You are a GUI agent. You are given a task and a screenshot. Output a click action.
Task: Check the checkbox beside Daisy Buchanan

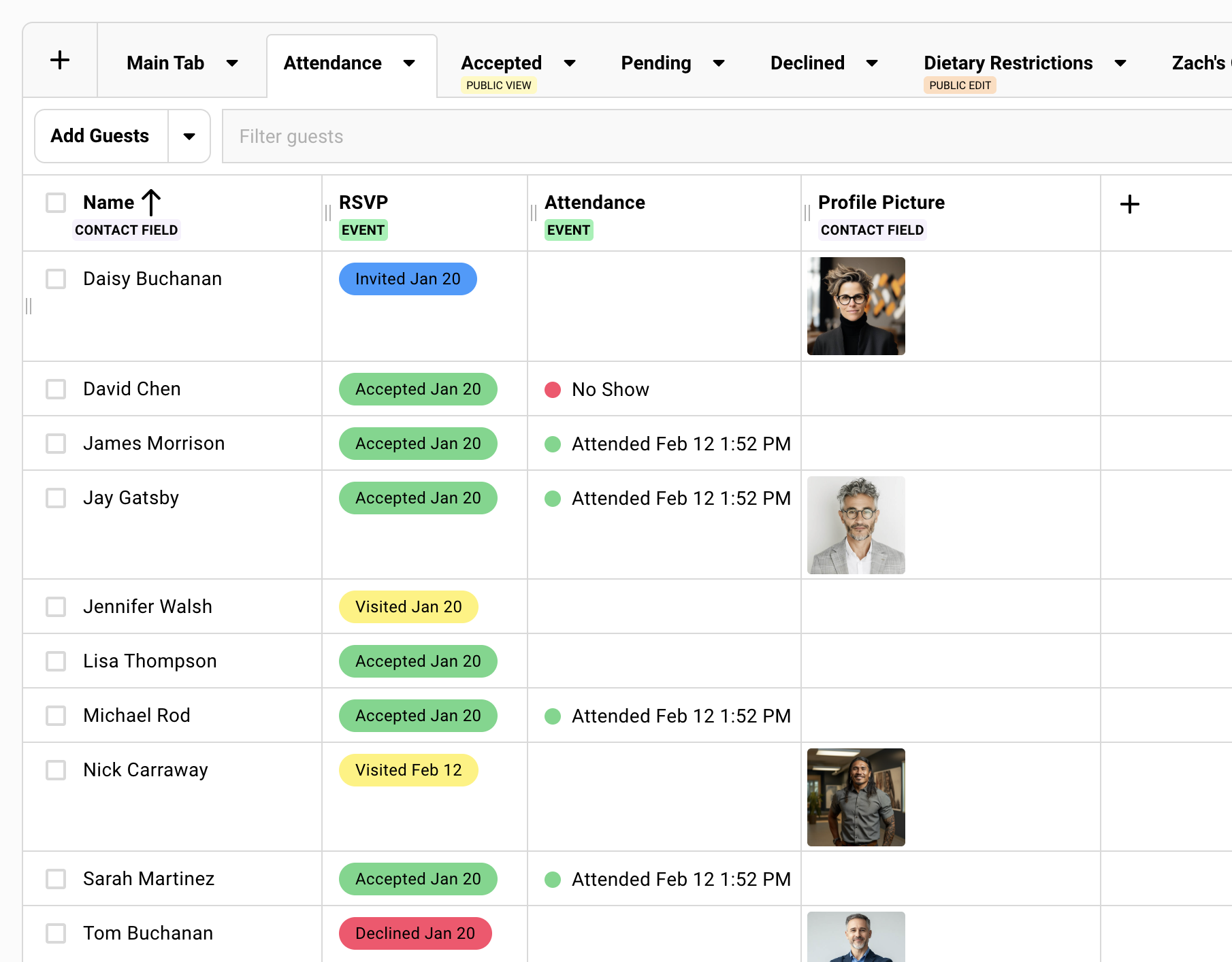(x=55, y=279)
